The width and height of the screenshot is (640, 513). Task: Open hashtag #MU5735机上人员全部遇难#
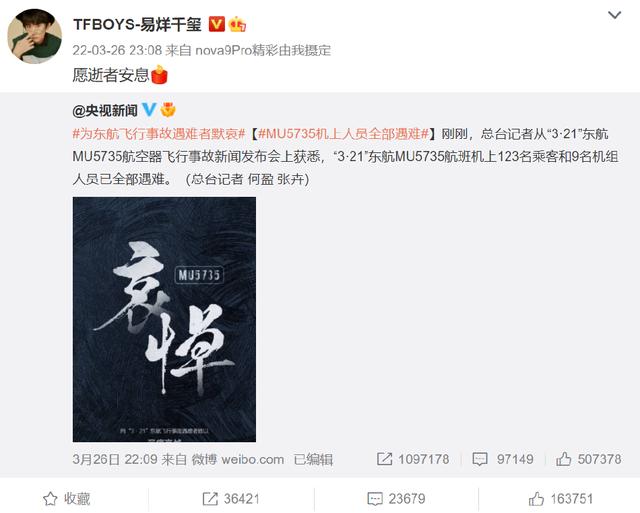(x=344, y=134)
